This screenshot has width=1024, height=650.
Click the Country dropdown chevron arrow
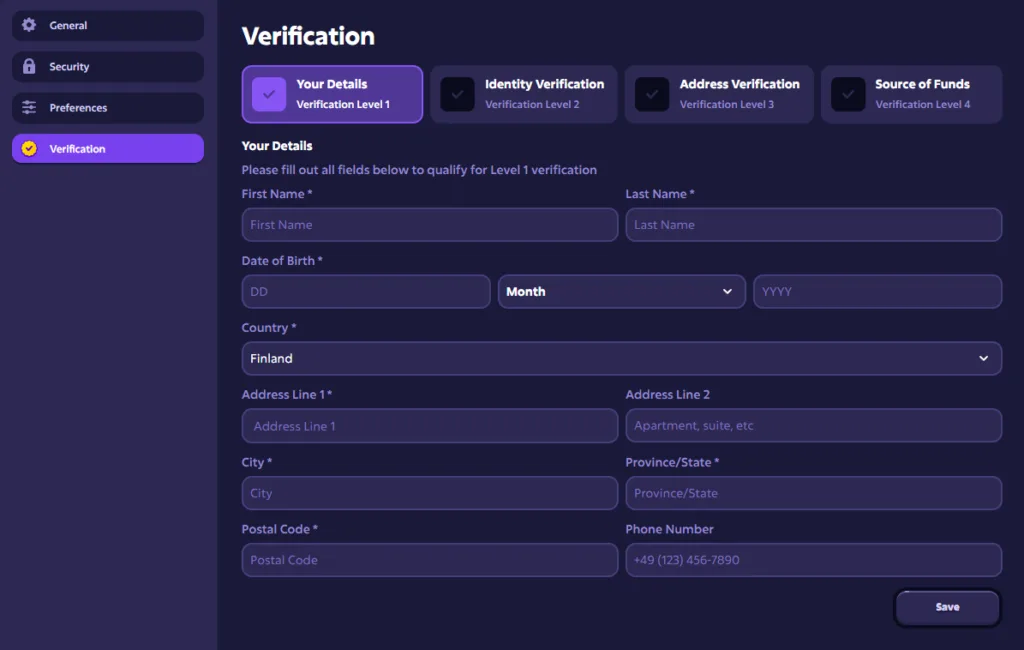[x=983, y=358]
